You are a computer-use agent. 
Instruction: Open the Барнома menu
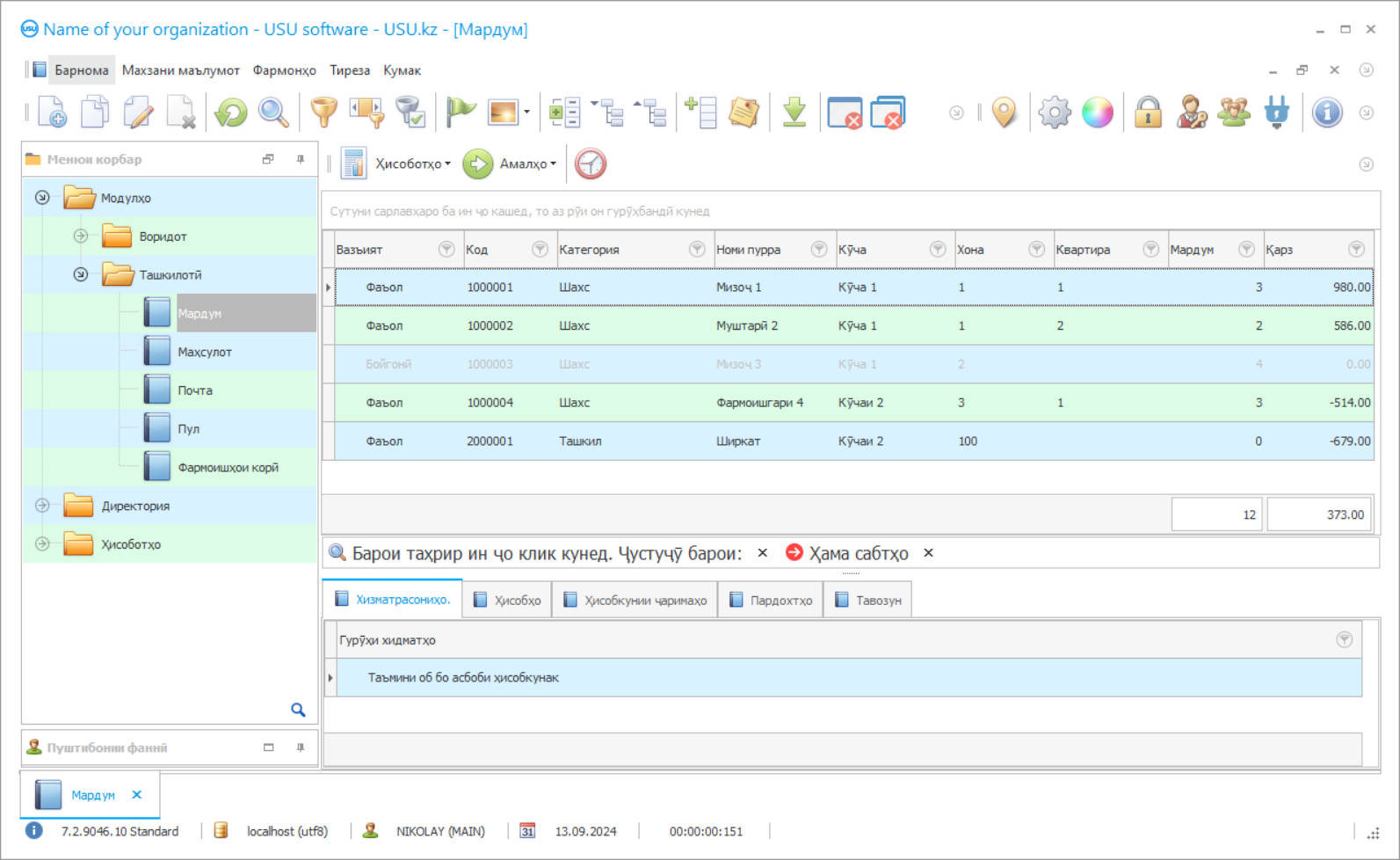tap(82, 70)
